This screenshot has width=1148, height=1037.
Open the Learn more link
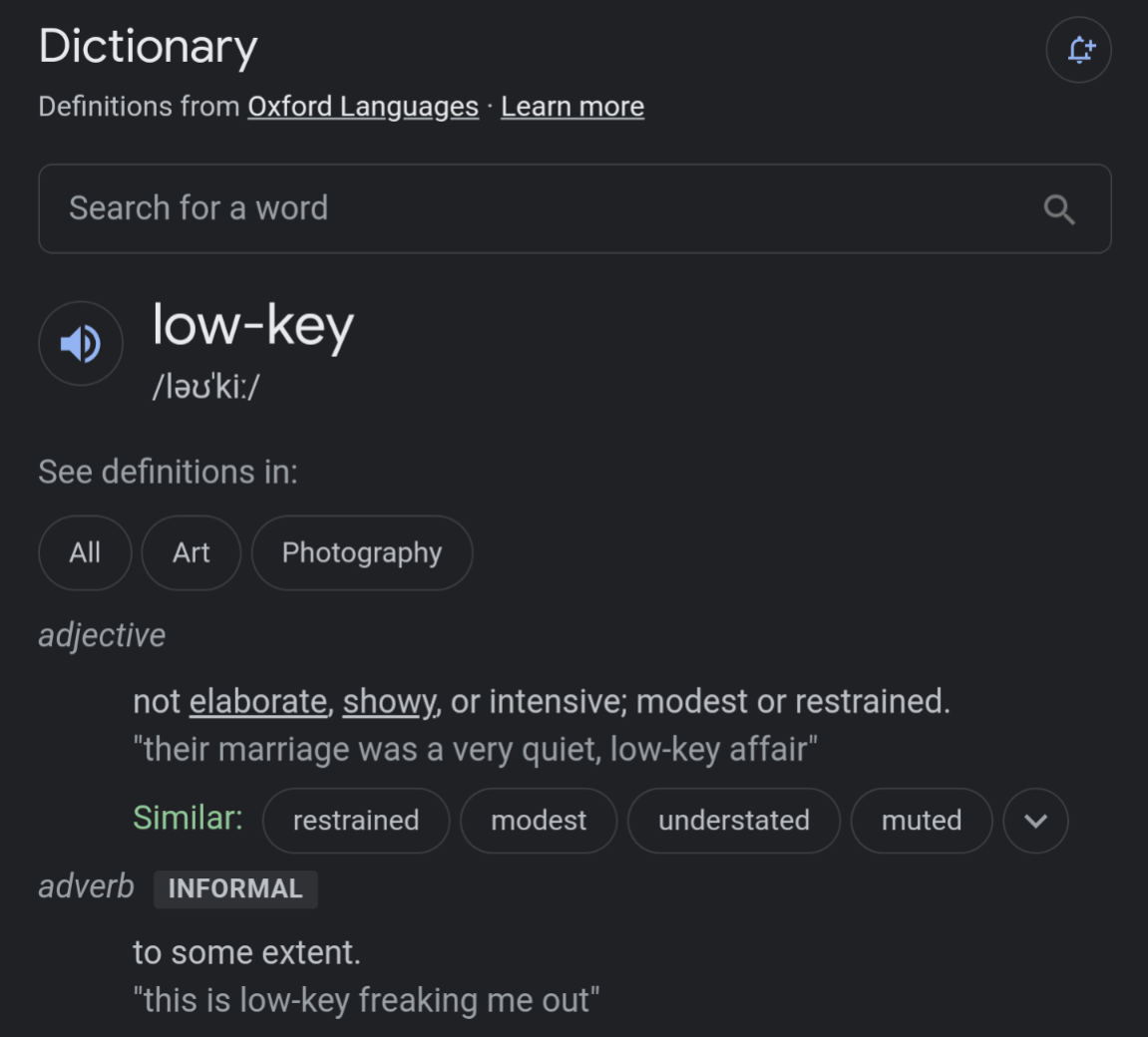tap(573, 107)
